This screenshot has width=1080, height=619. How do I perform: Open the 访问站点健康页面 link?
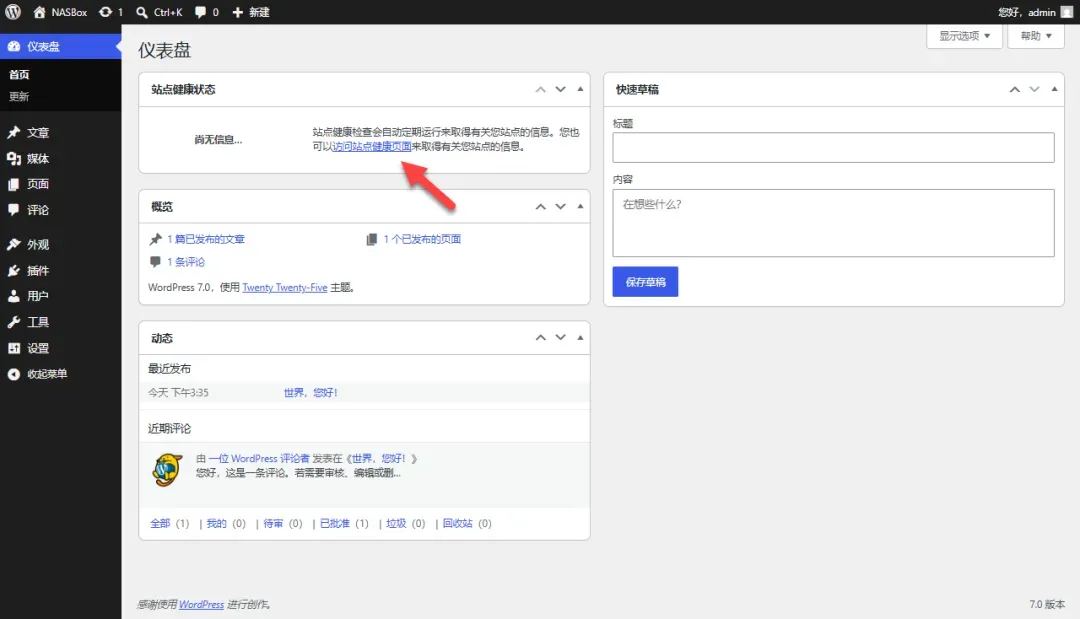coord(372,146)
